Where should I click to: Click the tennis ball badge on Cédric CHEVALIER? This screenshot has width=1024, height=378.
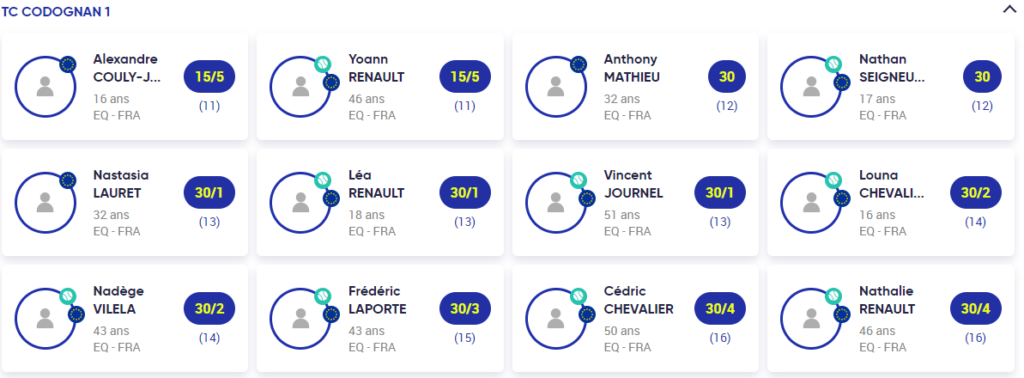[x=578, y=296]
